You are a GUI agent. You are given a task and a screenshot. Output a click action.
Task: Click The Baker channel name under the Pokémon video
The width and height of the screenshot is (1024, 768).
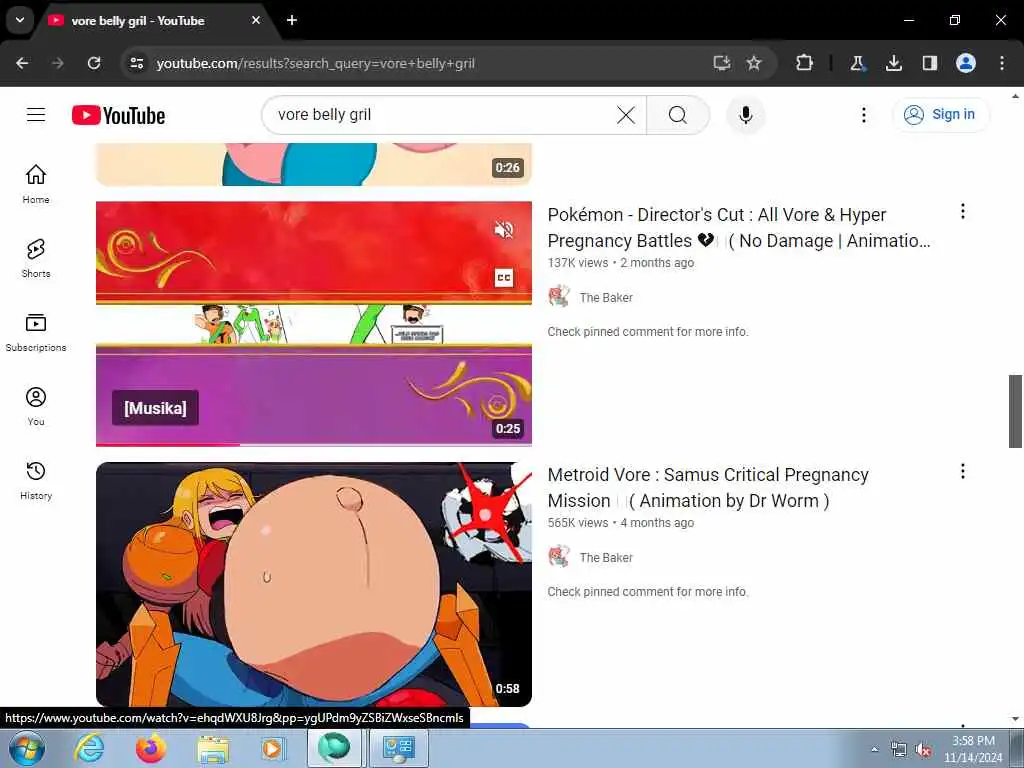pyautogui.click(x=606, y=298)
